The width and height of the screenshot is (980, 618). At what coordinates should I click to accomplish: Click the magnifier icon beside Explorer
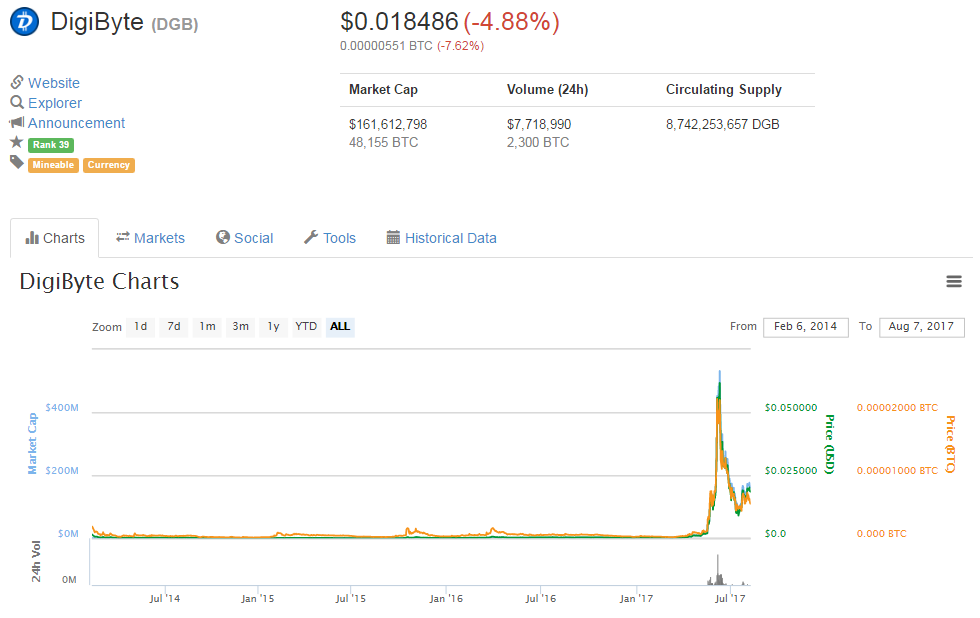coord(17,102)
